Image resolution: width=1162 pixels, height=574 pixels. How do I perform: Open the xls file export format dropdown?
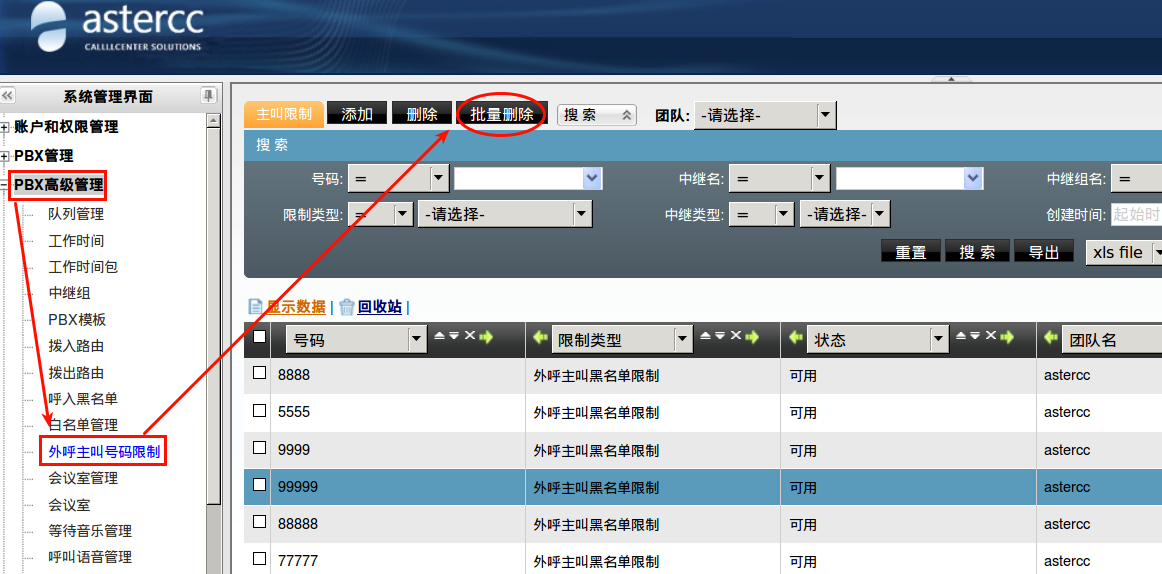(x=1124, y=252)
